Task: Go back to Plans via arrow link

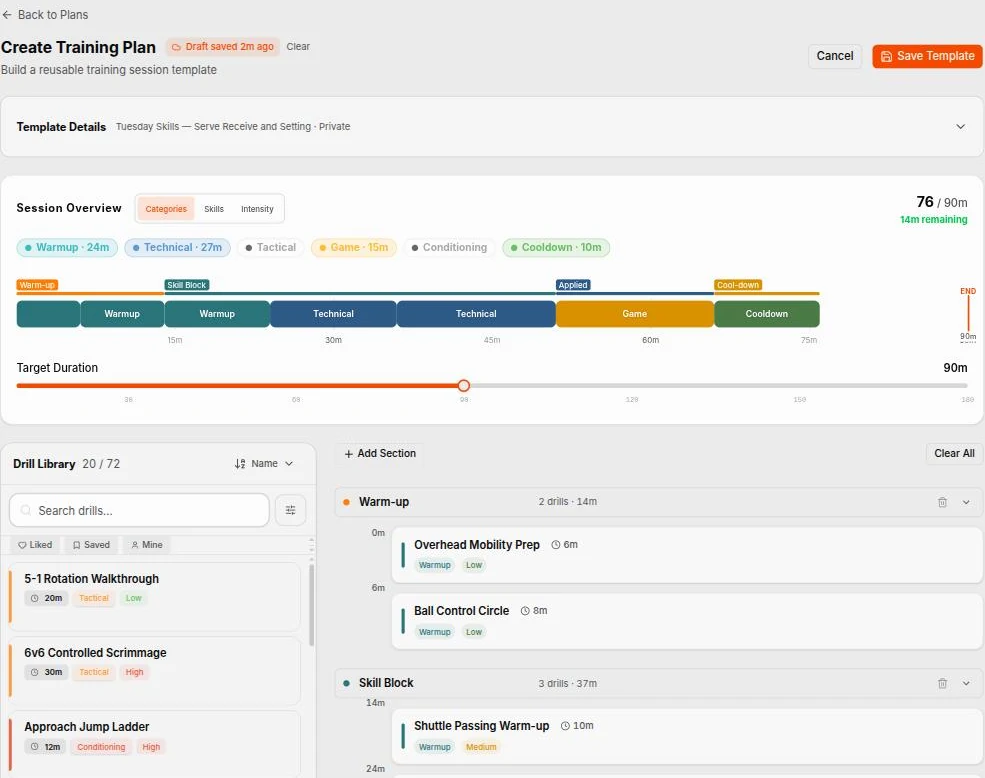Action: [45, 14]
